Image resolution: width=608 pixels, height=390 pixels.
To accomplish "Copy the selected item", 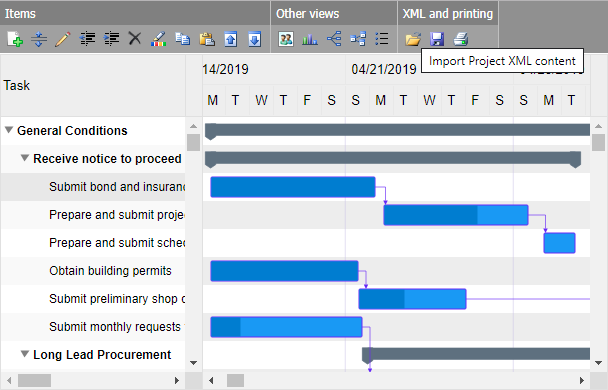I will coord(183,39).
